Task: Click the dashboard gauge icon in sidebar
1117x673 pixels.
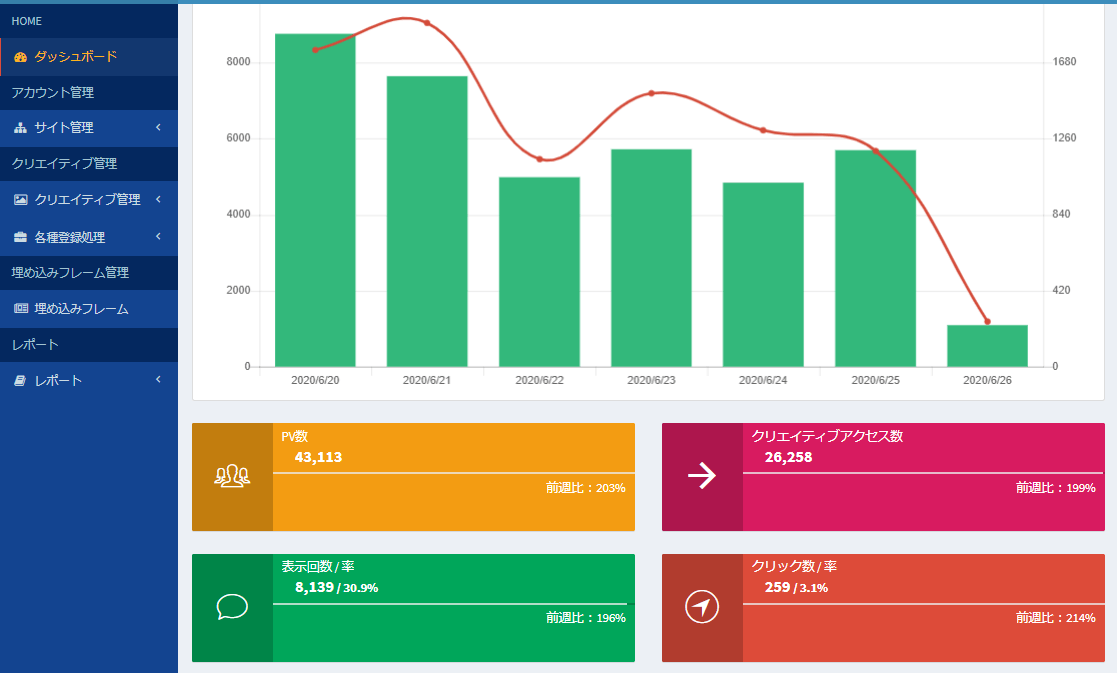Action: [20, 57]
